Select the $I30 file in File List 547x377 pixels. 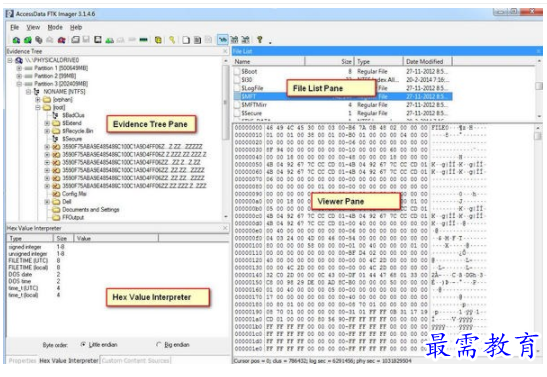coord(247,80)
